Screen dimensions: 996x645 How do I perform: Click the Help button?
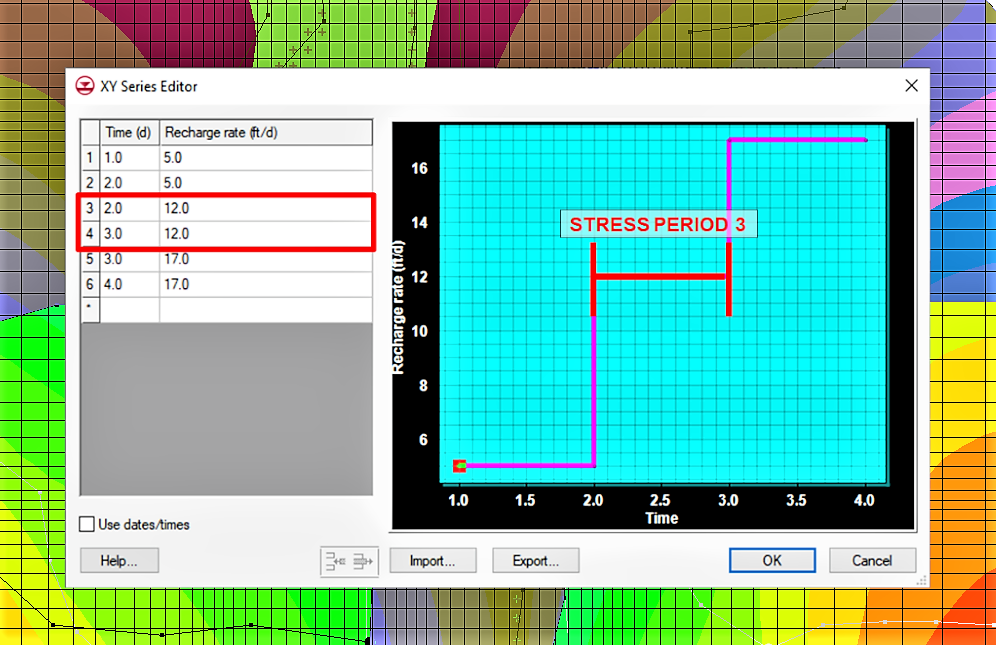click(118, 560)
